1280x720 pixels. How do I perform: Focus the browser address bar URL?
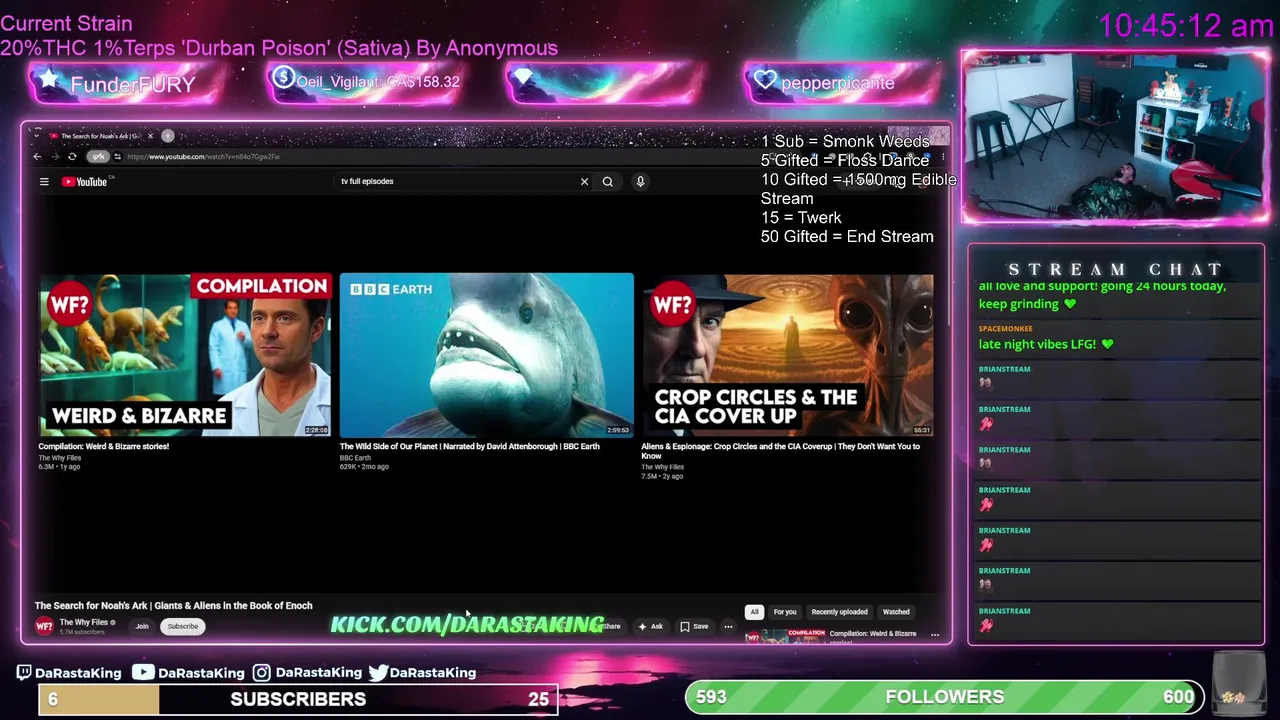pyautogui.click(x=204, y=157)
